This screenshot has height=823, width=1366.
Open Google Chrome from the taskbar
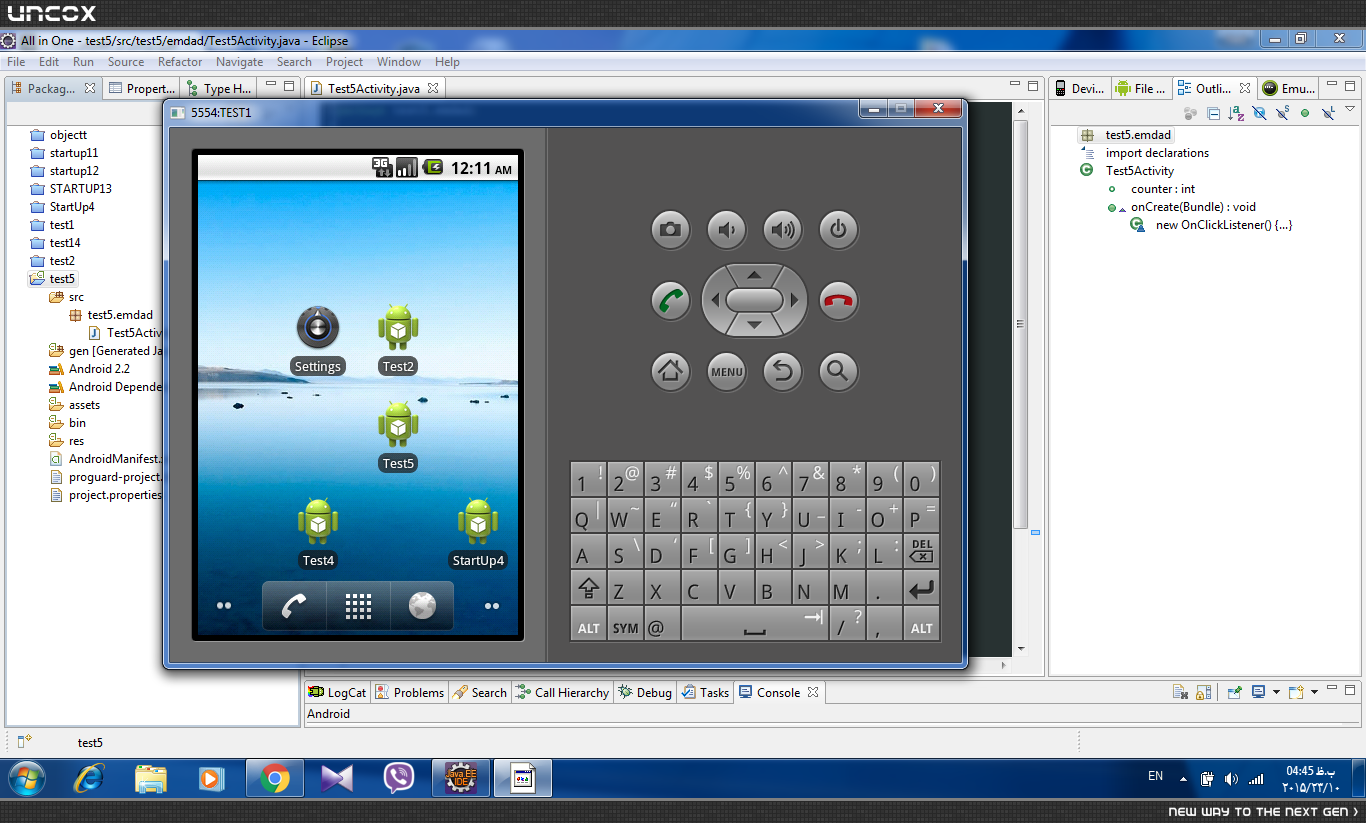pyautogui.click(x=274, y=778)
